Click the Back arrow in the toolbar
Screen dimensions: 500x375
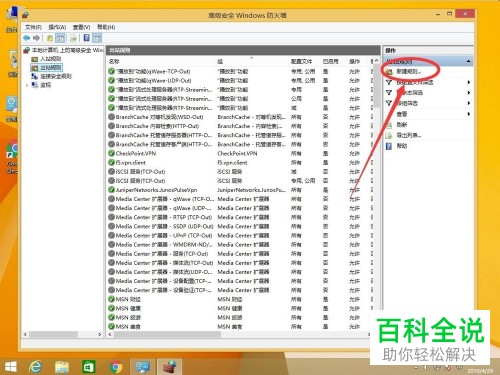[26, 38]
